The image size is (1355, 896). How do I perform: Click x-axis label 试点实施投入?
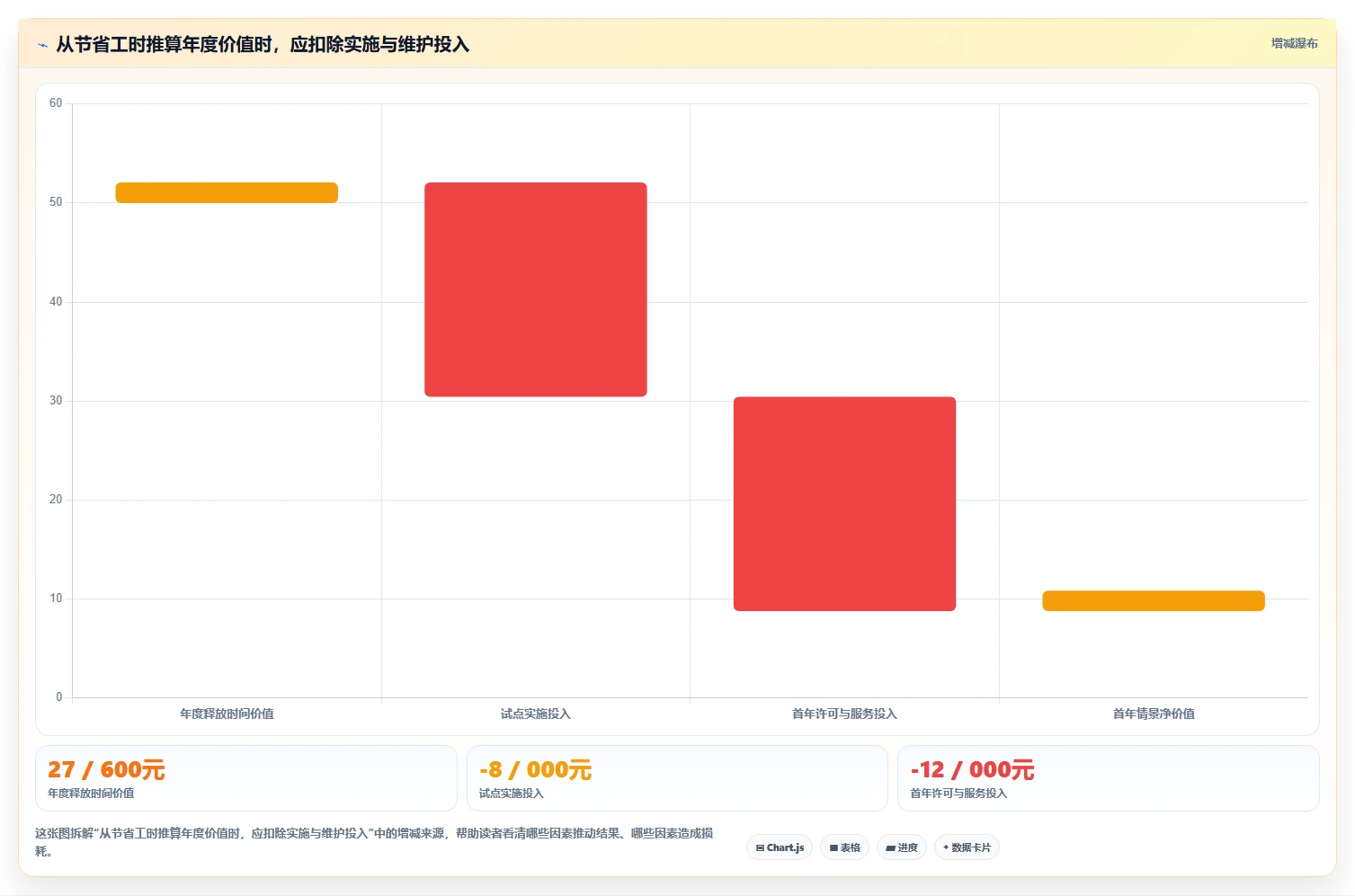pyautogui.click(x=536, y=714)
